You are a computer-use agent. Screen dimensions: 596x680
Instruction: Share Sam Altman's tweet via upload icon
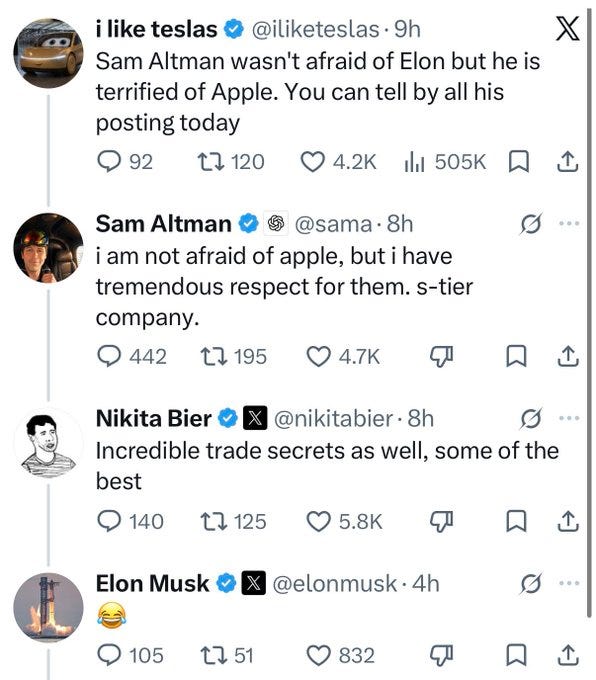click(567, 356)
